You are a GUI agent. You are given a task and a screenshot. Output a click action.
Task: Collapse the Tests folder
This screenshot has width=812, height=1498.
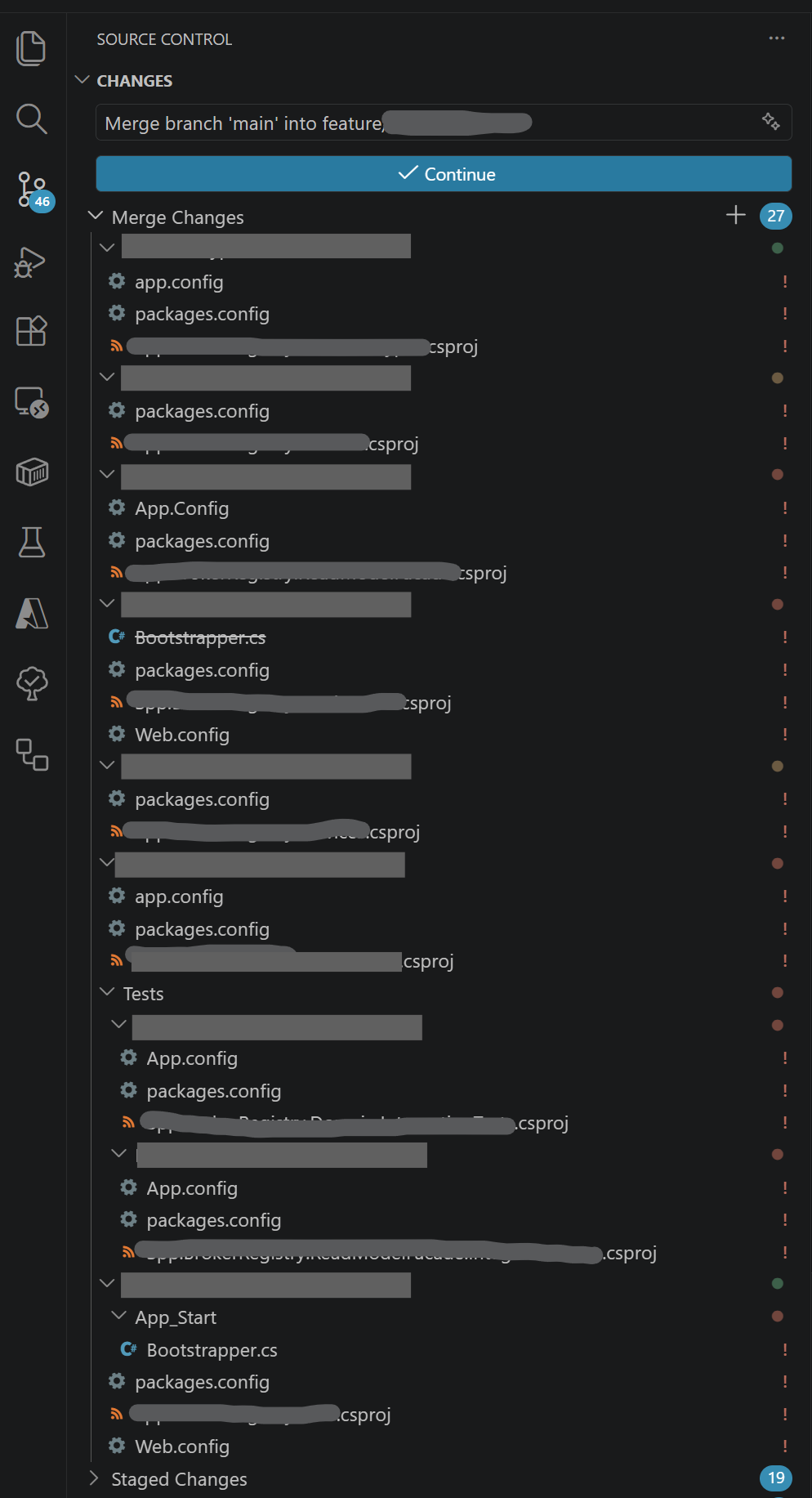point(107,992)
